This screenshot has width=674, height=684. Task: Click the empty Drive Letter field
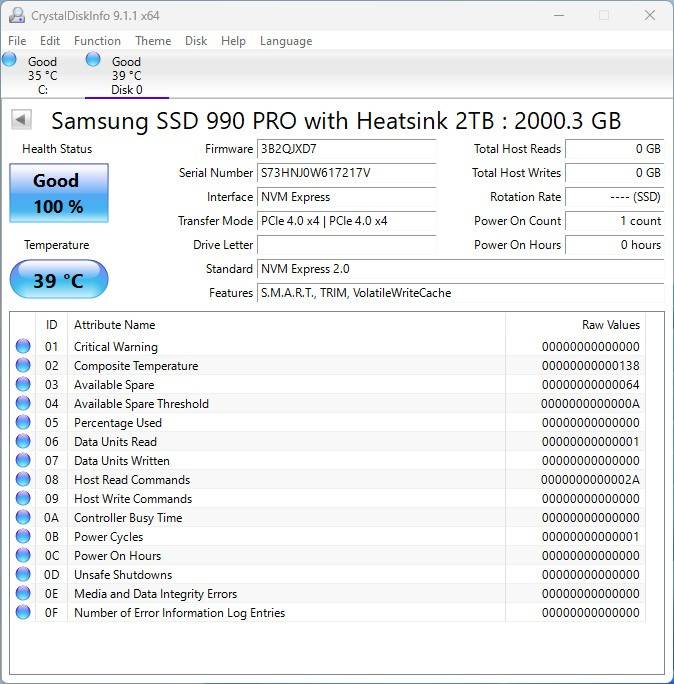[346, 245]
